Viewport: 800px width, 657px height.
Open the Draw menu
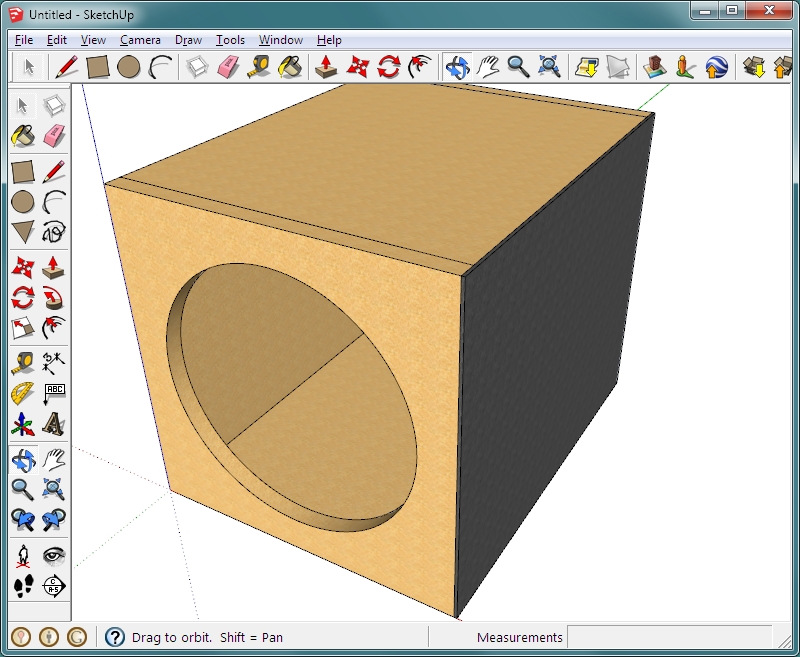(x=188, y=40)
